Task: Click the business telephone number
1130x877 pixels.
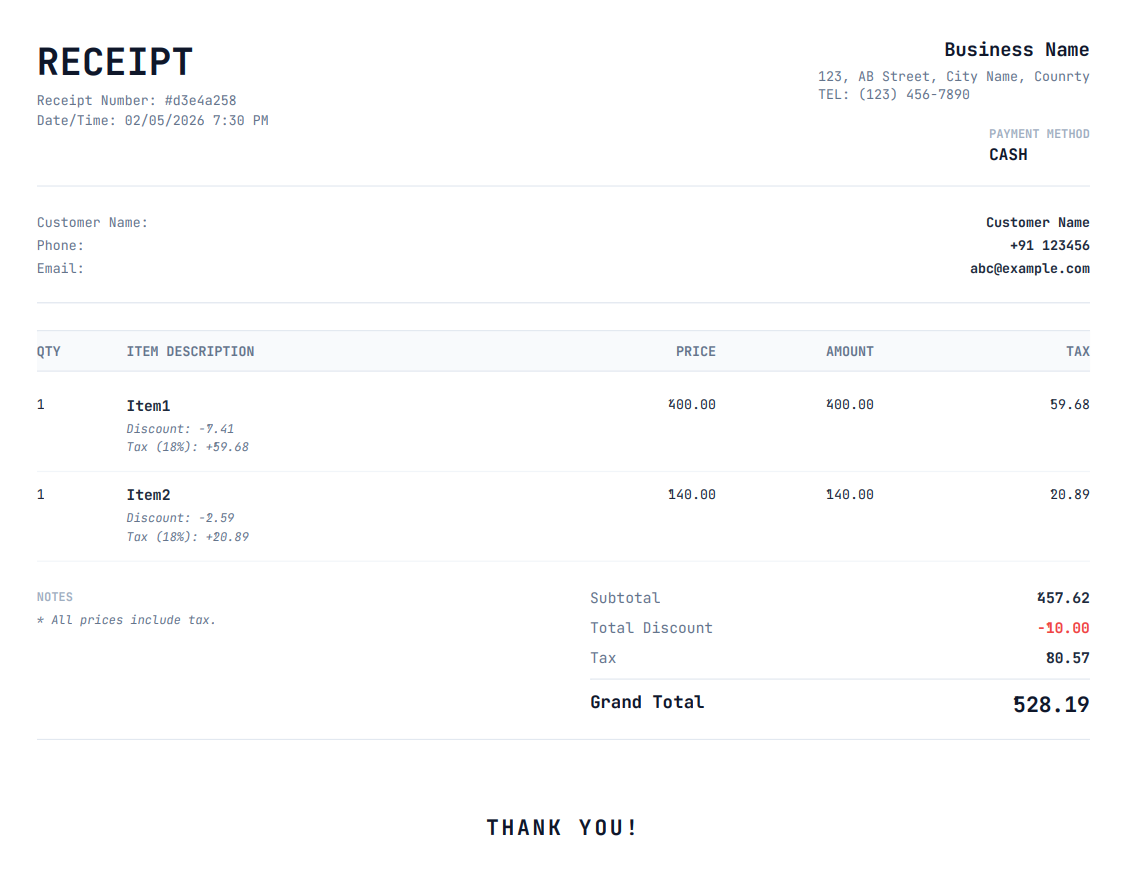Action: pos(914,94)
